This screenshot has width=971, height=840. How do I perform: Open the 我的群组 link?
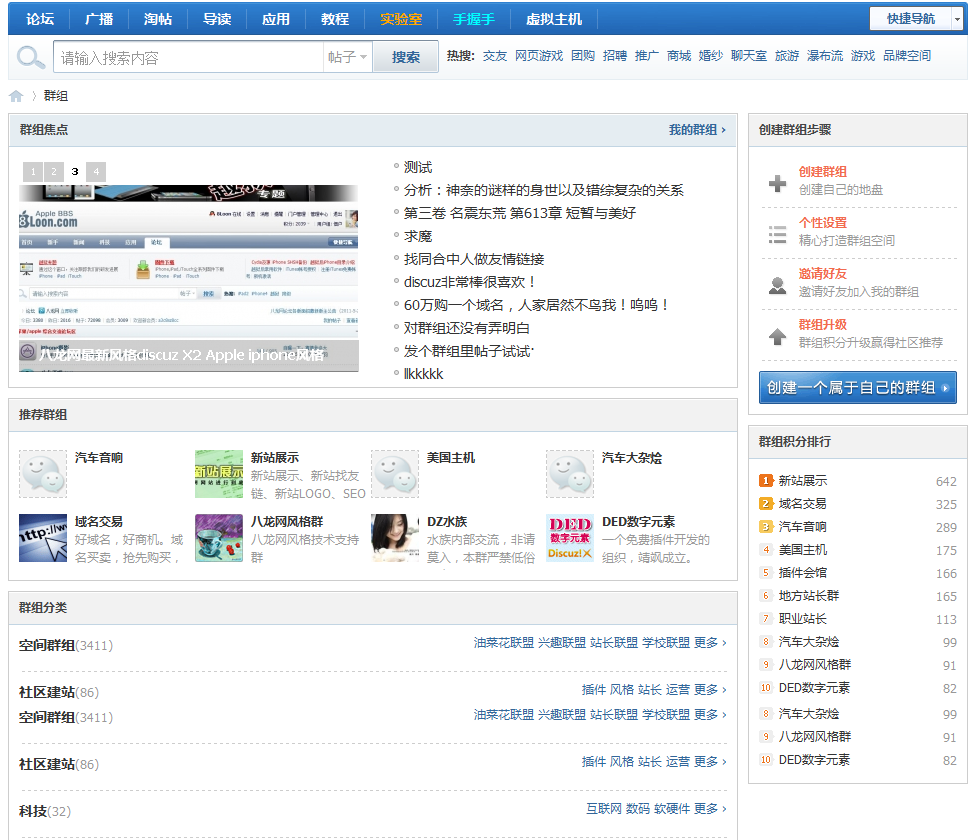[x=693, y=131]
